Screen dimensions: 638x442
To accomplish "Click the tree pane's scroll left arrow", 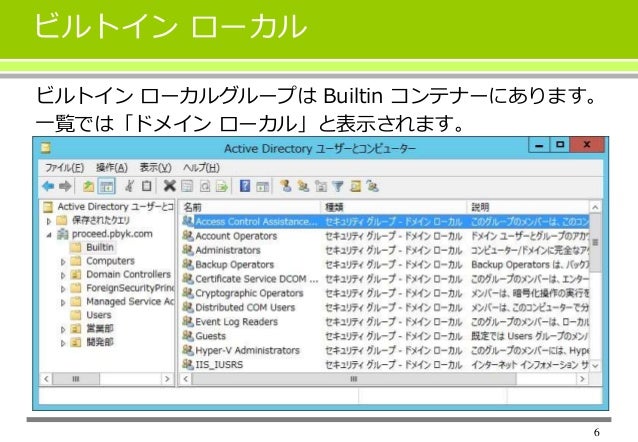I will (x=46, y=379).
